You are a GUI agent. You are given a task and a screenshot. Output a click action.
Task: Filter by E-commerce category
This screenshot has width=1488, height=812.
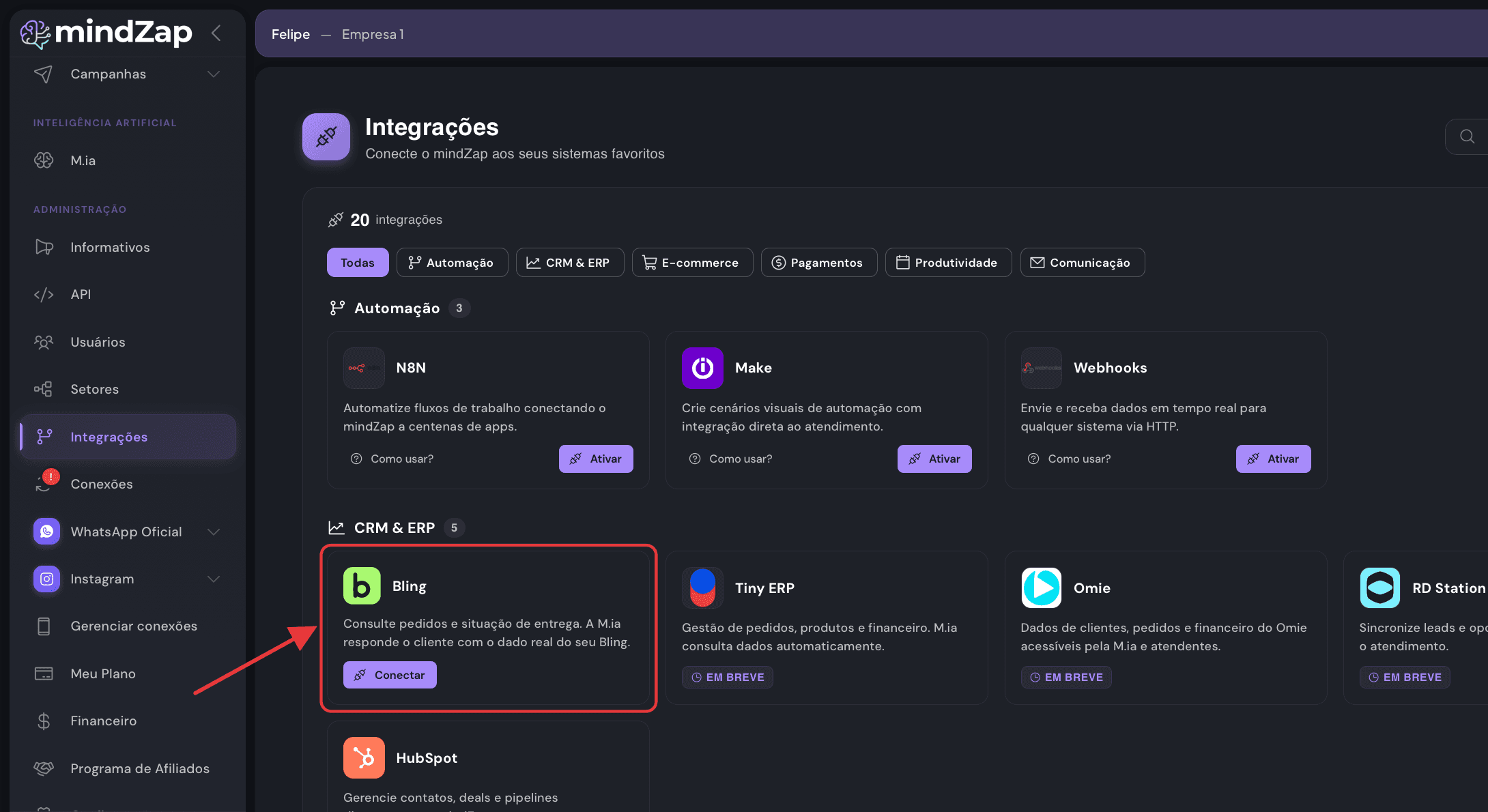point(692,262)
